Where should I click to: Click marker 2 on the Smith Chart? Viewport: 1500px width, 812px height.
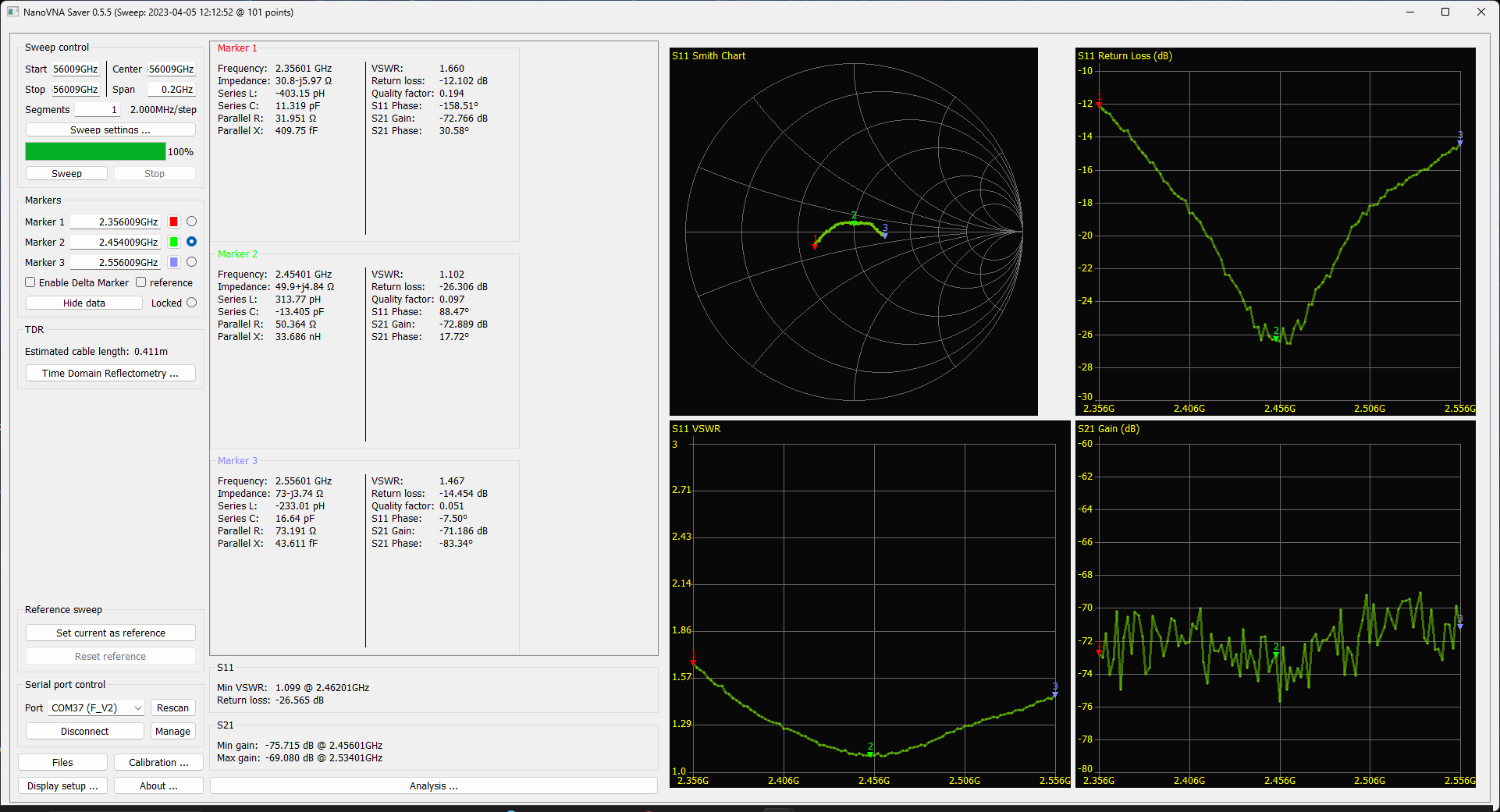click(x=854, y=222)
